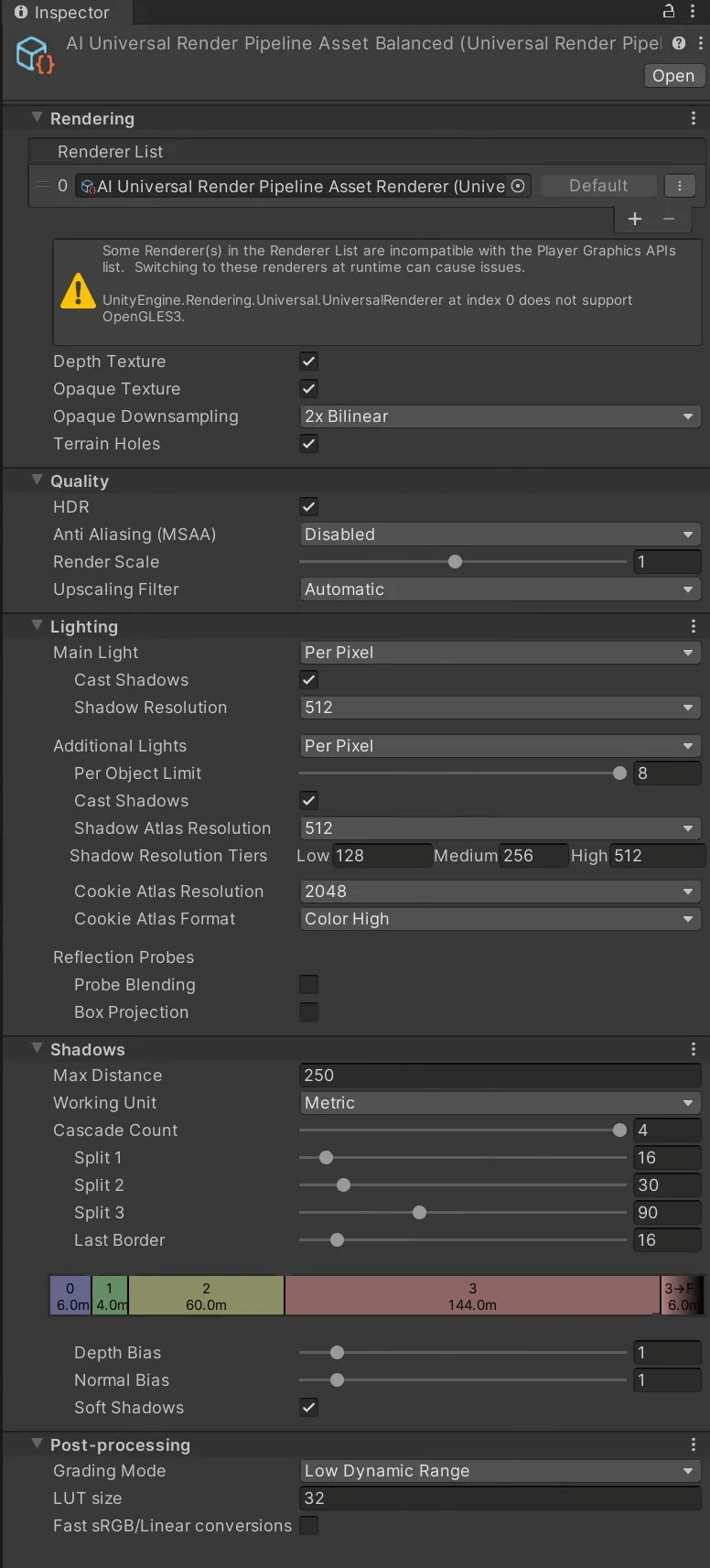Disable Terrain Holes checkbox

point(309,444)
